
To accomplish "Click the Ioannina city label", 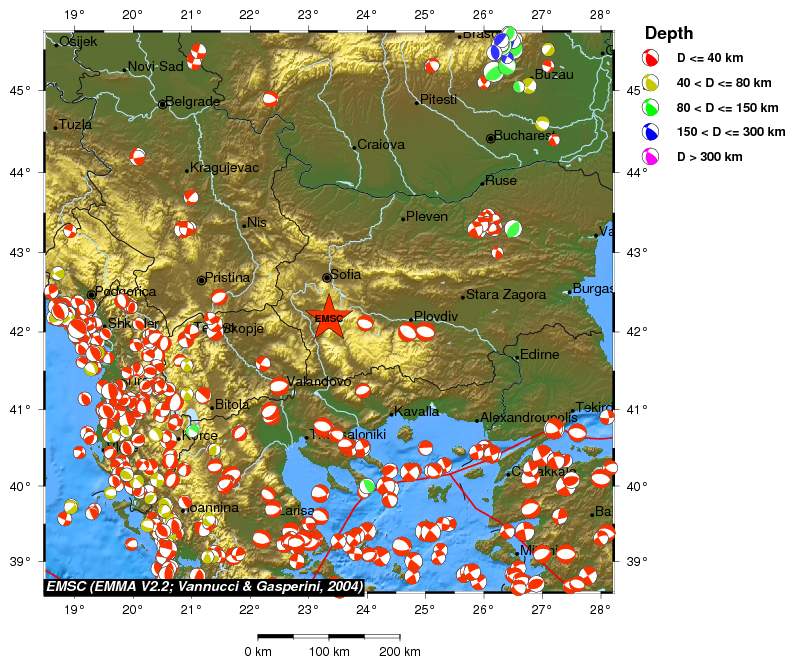I will [x=212, y=507].
